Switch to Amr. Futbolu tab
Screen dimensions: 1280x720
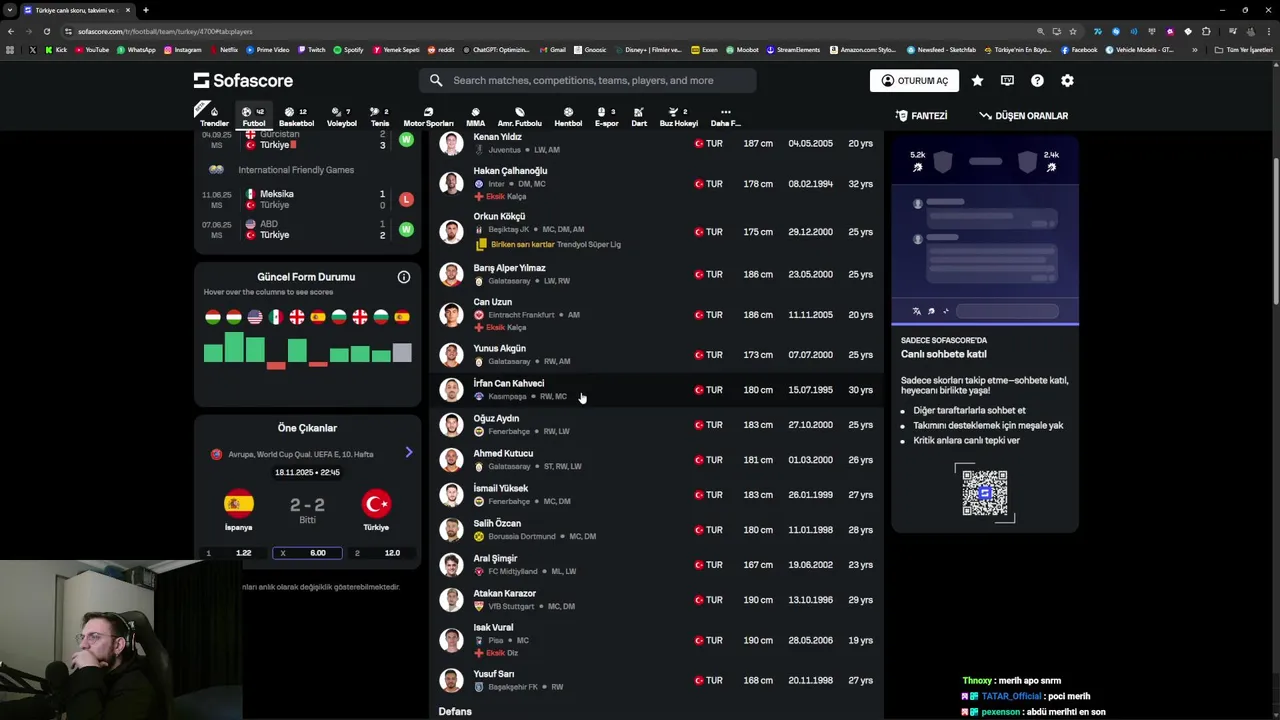pos(519,117)
